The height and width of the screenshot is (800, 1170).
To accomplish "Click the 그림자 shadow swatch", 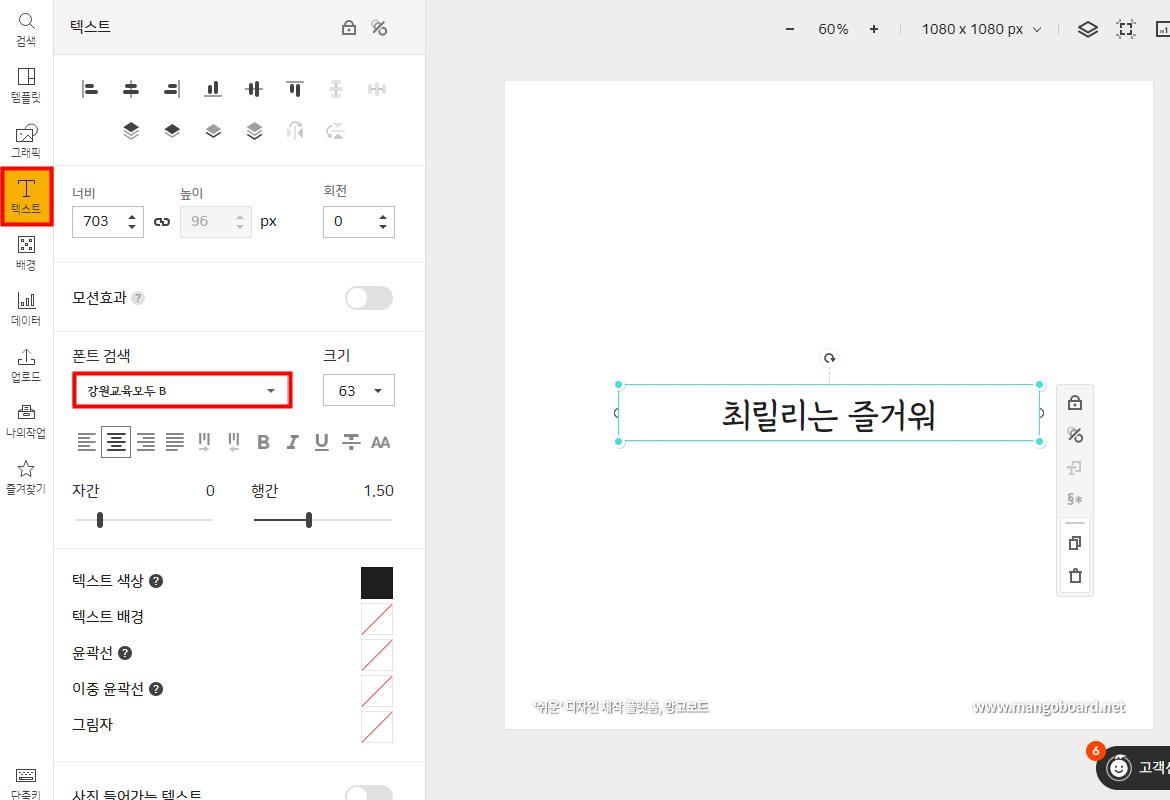I will click(x=377, y=727).
